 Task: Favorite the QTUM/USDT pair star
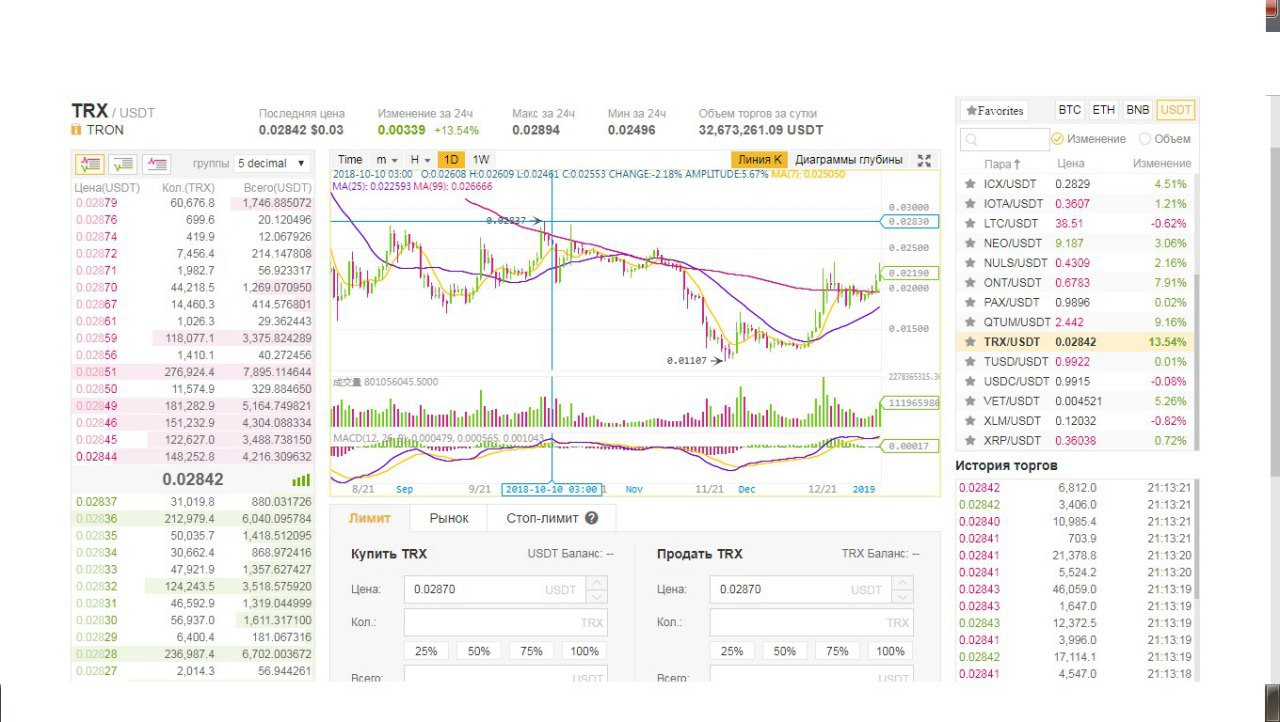click(x=969, y=322)
